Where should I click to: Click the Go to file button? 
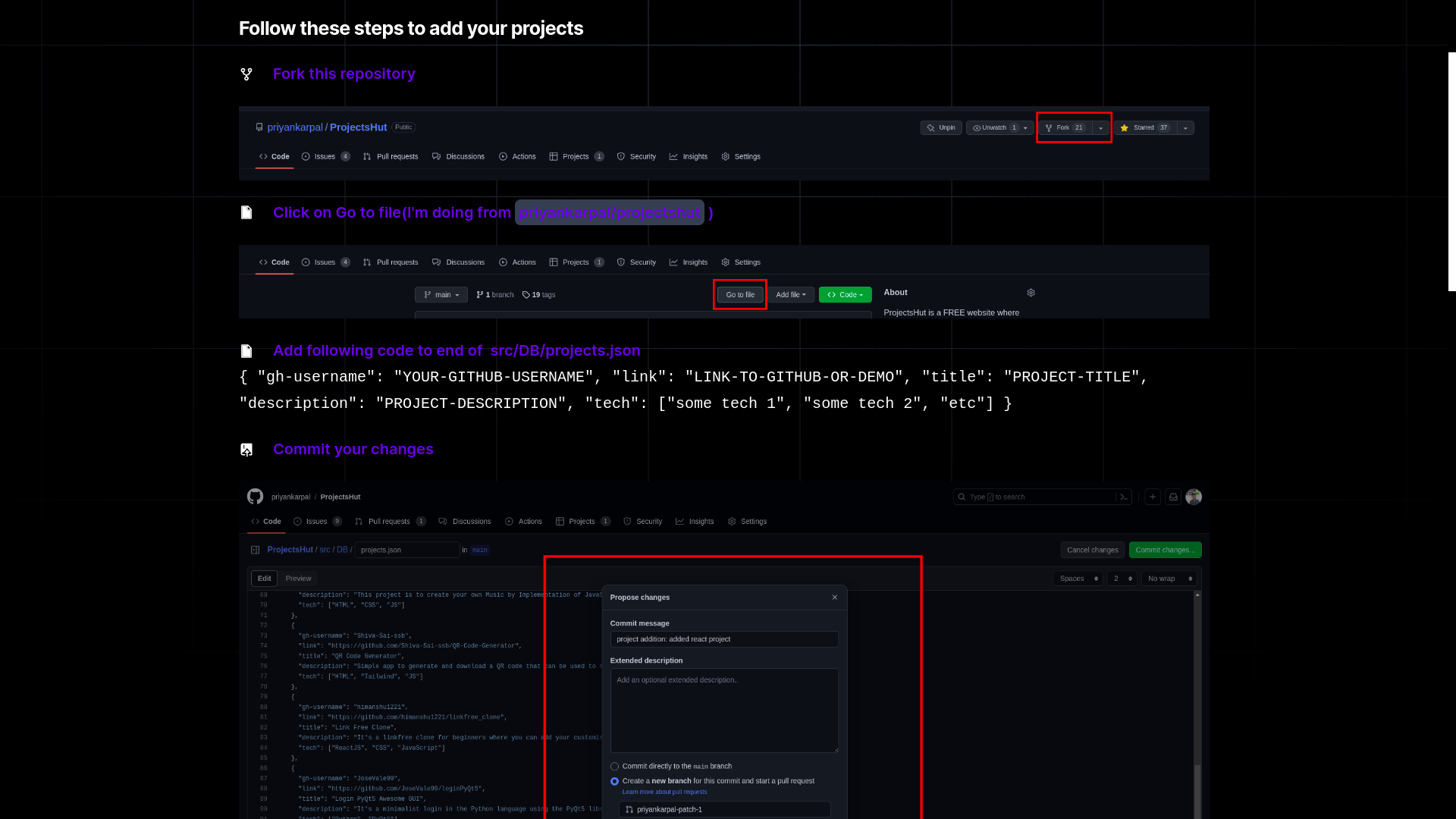click(739, 294)
